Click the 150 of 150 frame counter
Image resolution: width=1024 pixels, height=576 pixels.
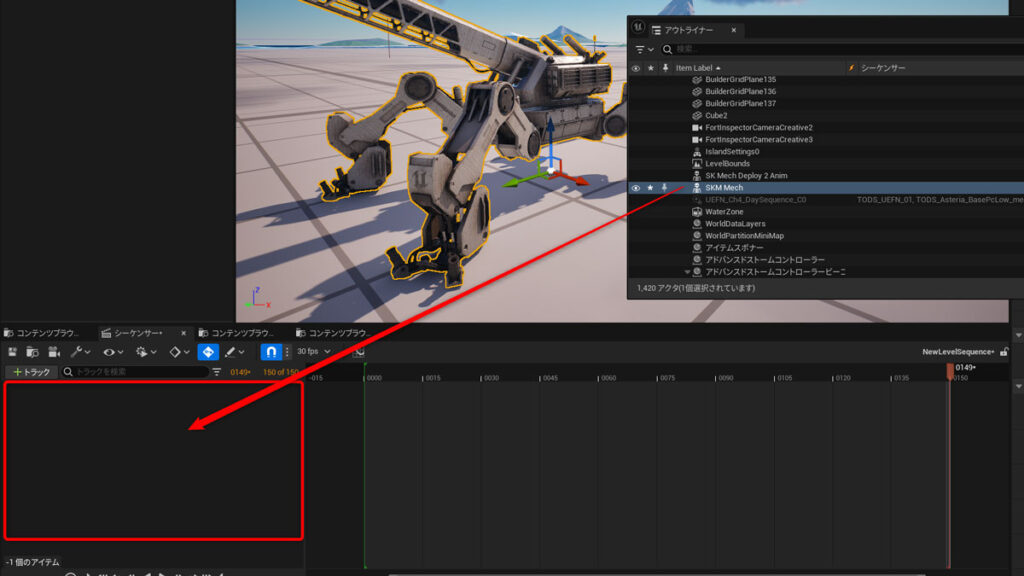pos(280,372)
